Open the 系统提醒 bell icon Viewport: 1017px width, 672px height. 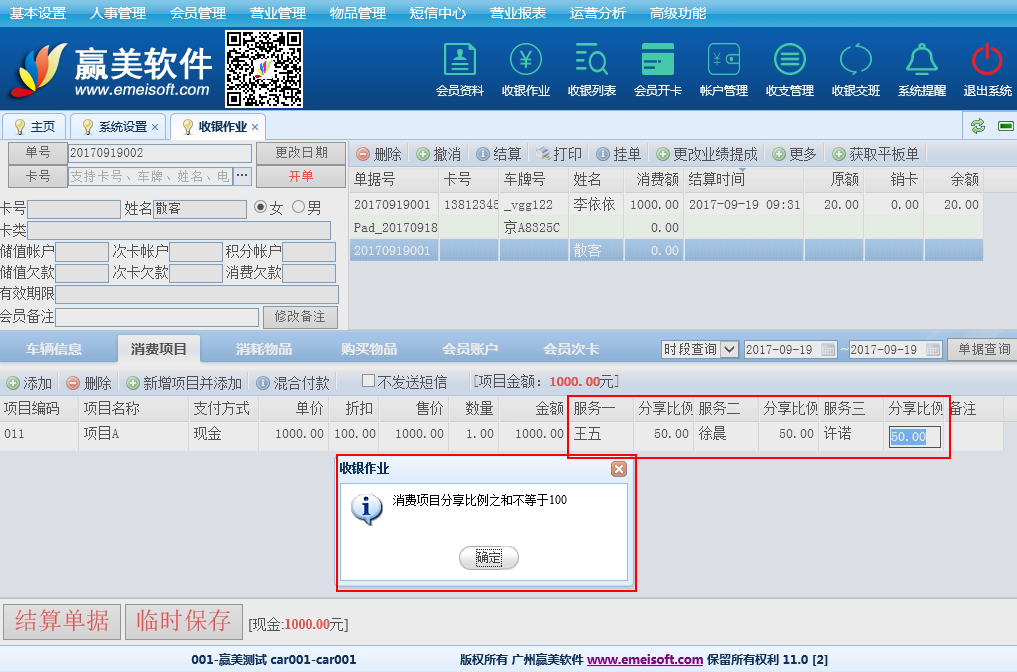[x=921, y=61]
